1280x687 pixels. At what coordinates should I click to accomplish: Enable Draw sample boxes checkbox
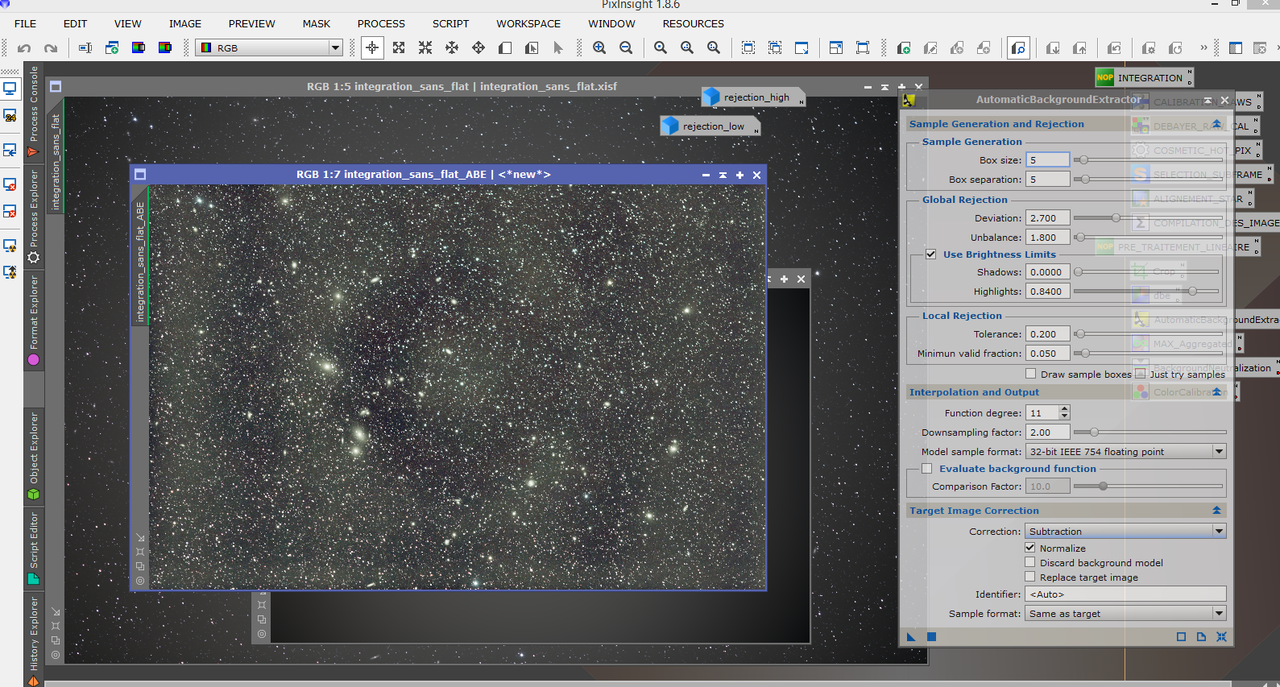coord(1031,374)
